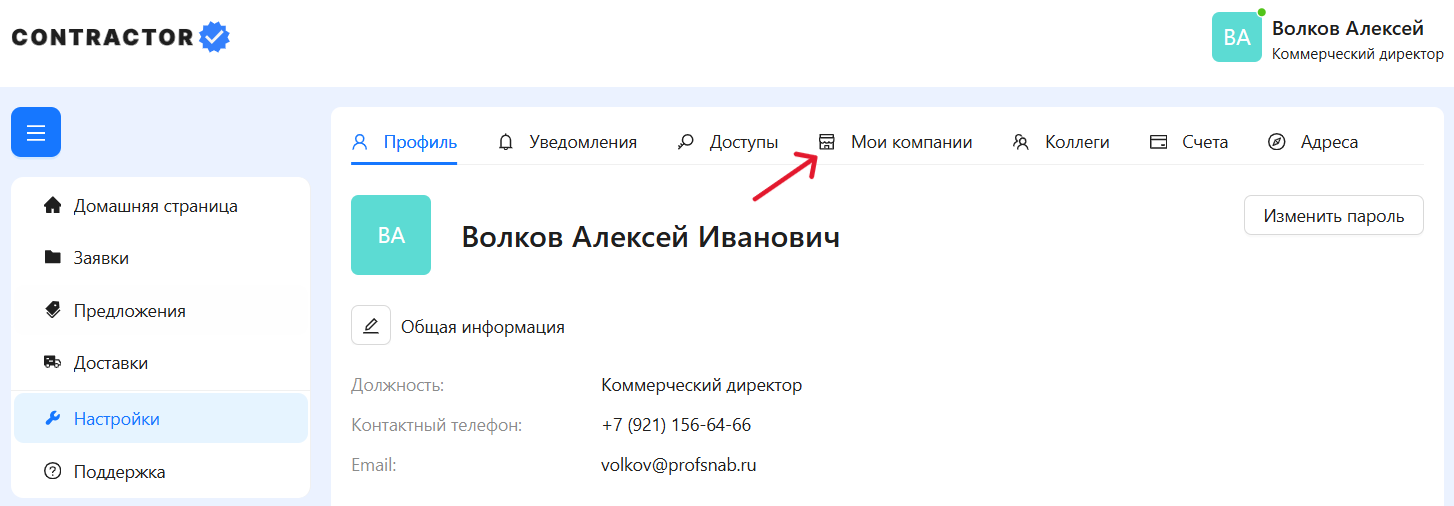This screenshot has height=506, width=1454.
Task: Click the wrench icon beside Настройки
Action: point(53,419)
